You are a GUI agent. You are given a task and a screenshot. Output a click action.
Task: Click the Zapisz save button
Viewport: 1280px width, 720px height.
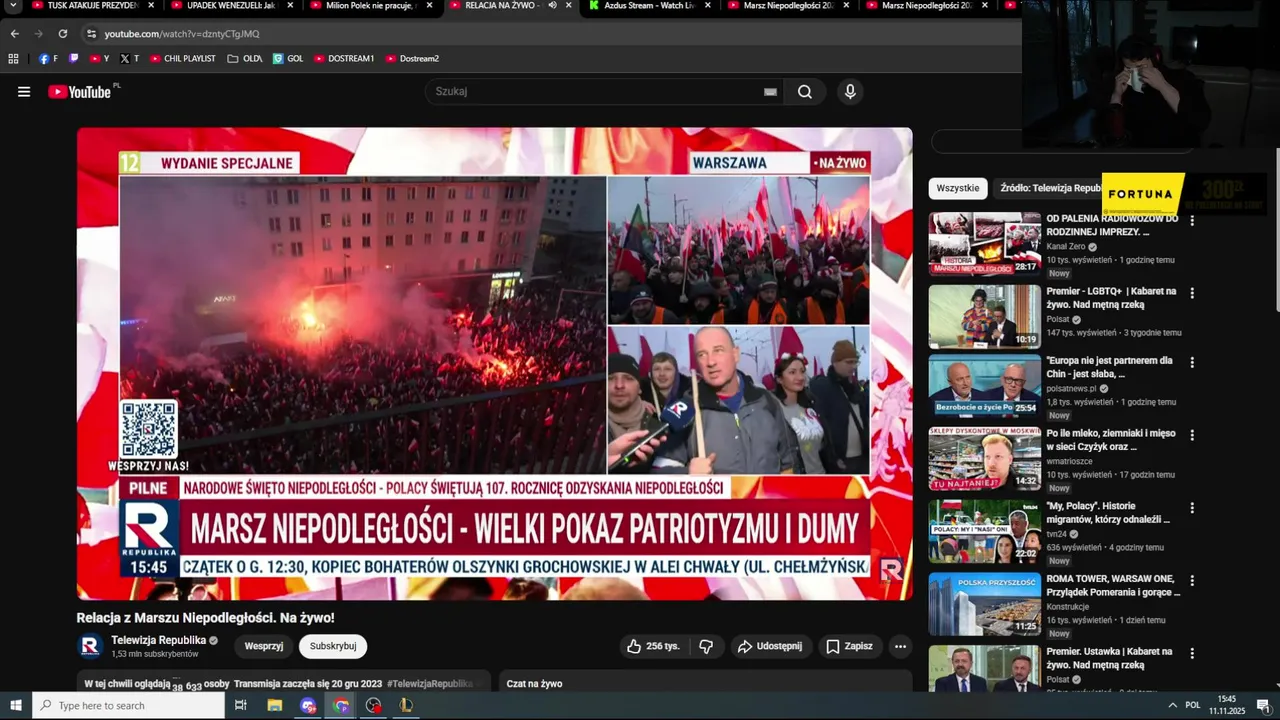(x=849, y=646)
